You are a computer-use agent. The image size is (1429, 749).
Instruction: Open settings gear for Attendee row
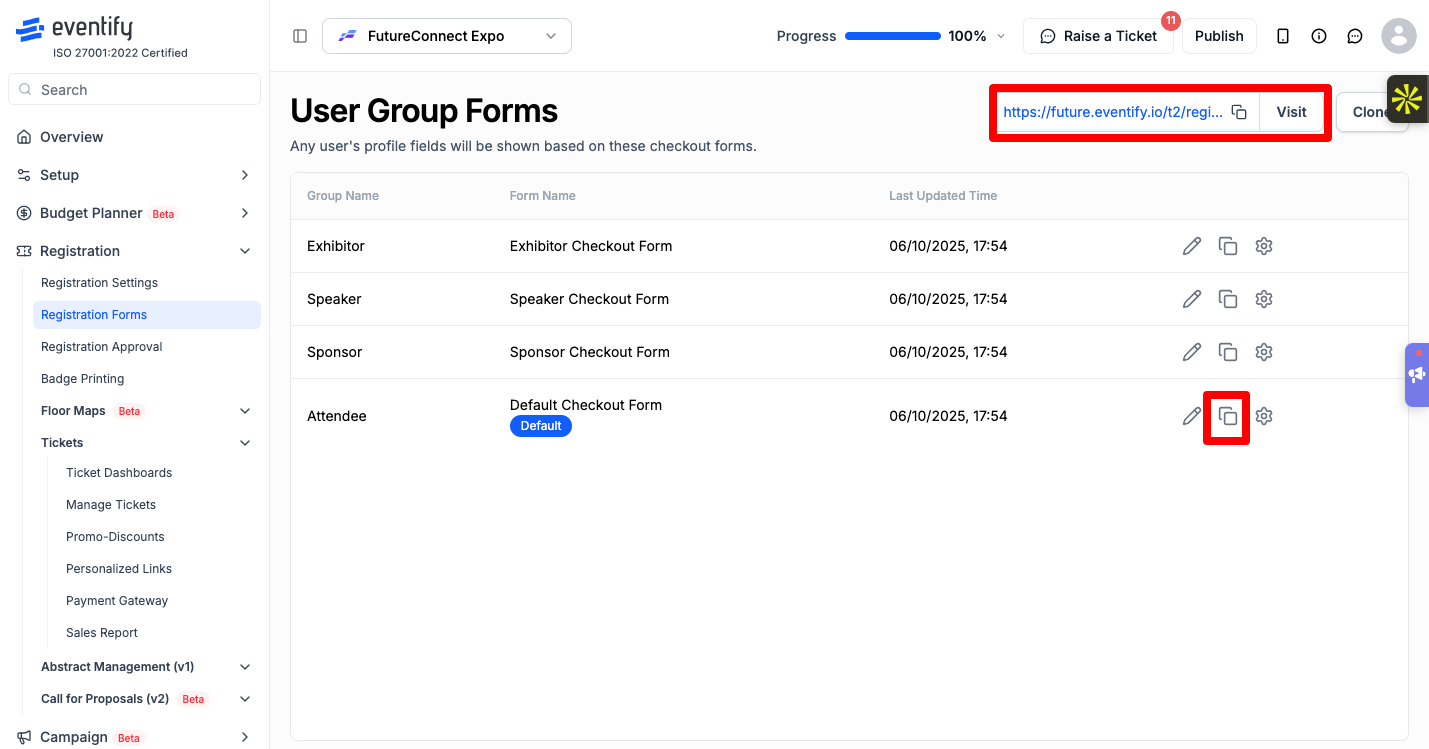[1264, 416]
